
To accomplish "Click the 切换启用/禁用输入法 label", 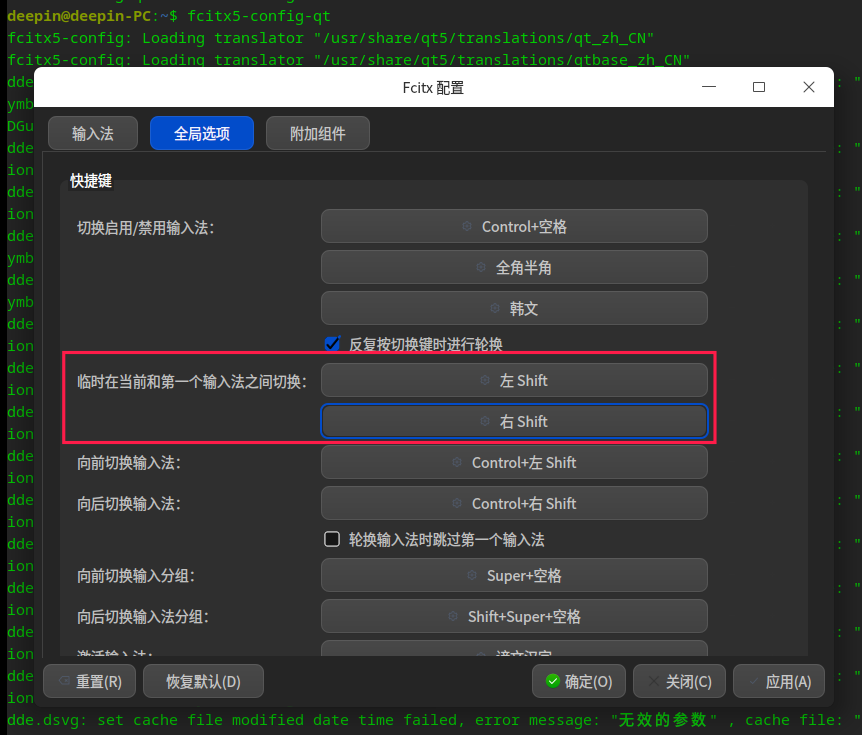I will point(146,227).
